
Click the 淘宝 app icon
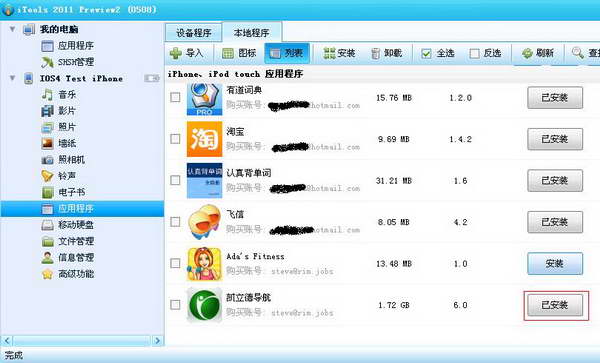[x=204, y=139]
